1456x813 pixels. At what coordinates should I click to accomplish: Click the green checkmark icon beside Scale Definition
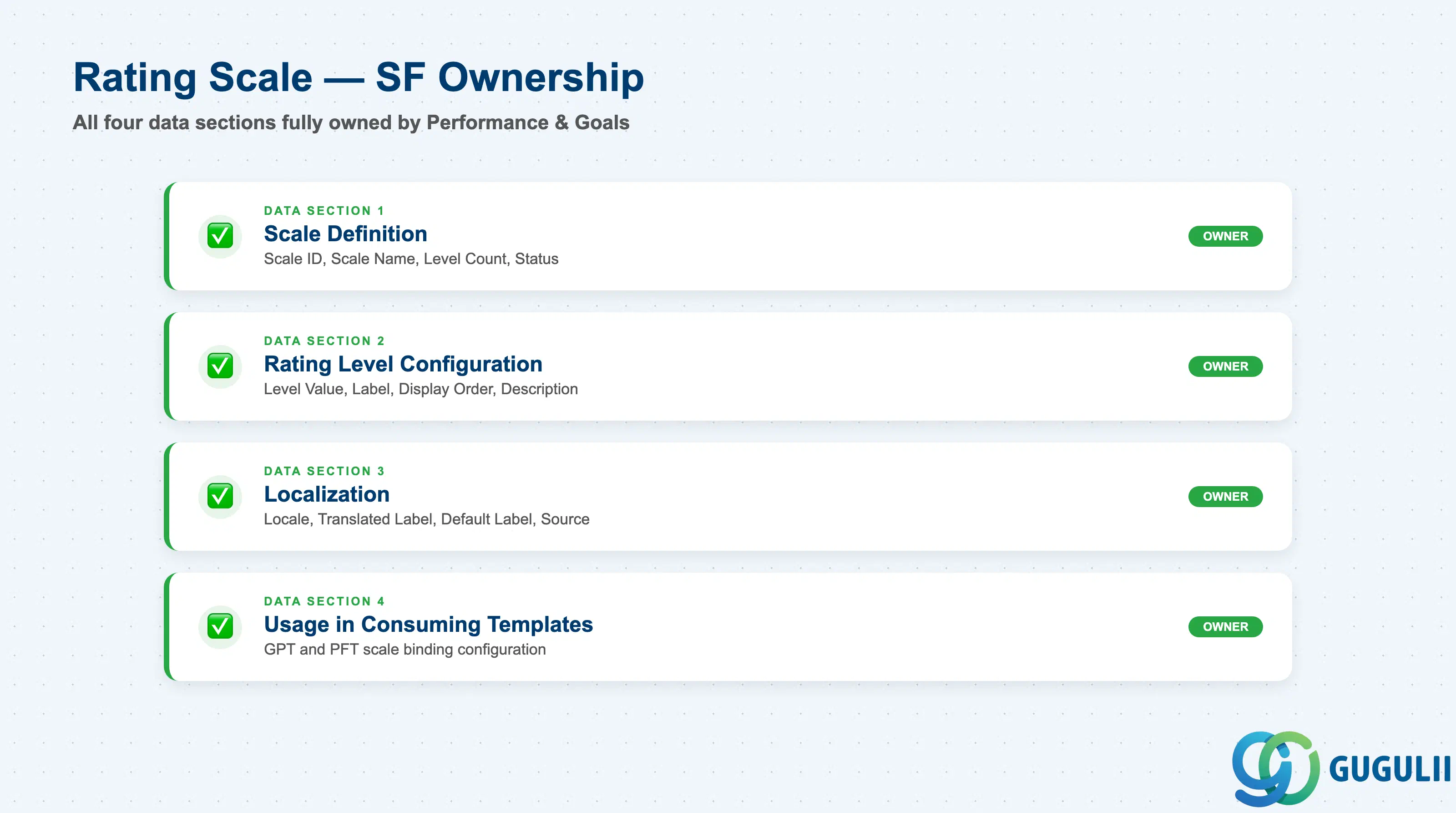[220, 236]
